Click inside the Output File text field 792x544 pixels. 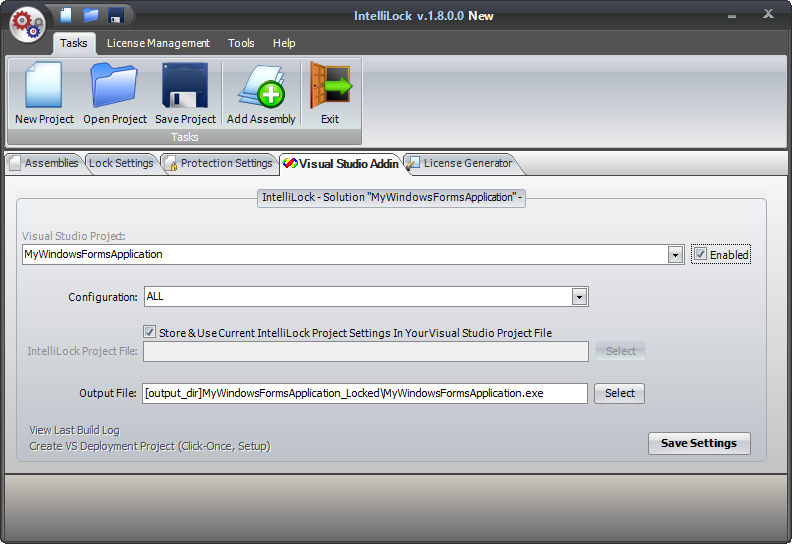point(365,393)
